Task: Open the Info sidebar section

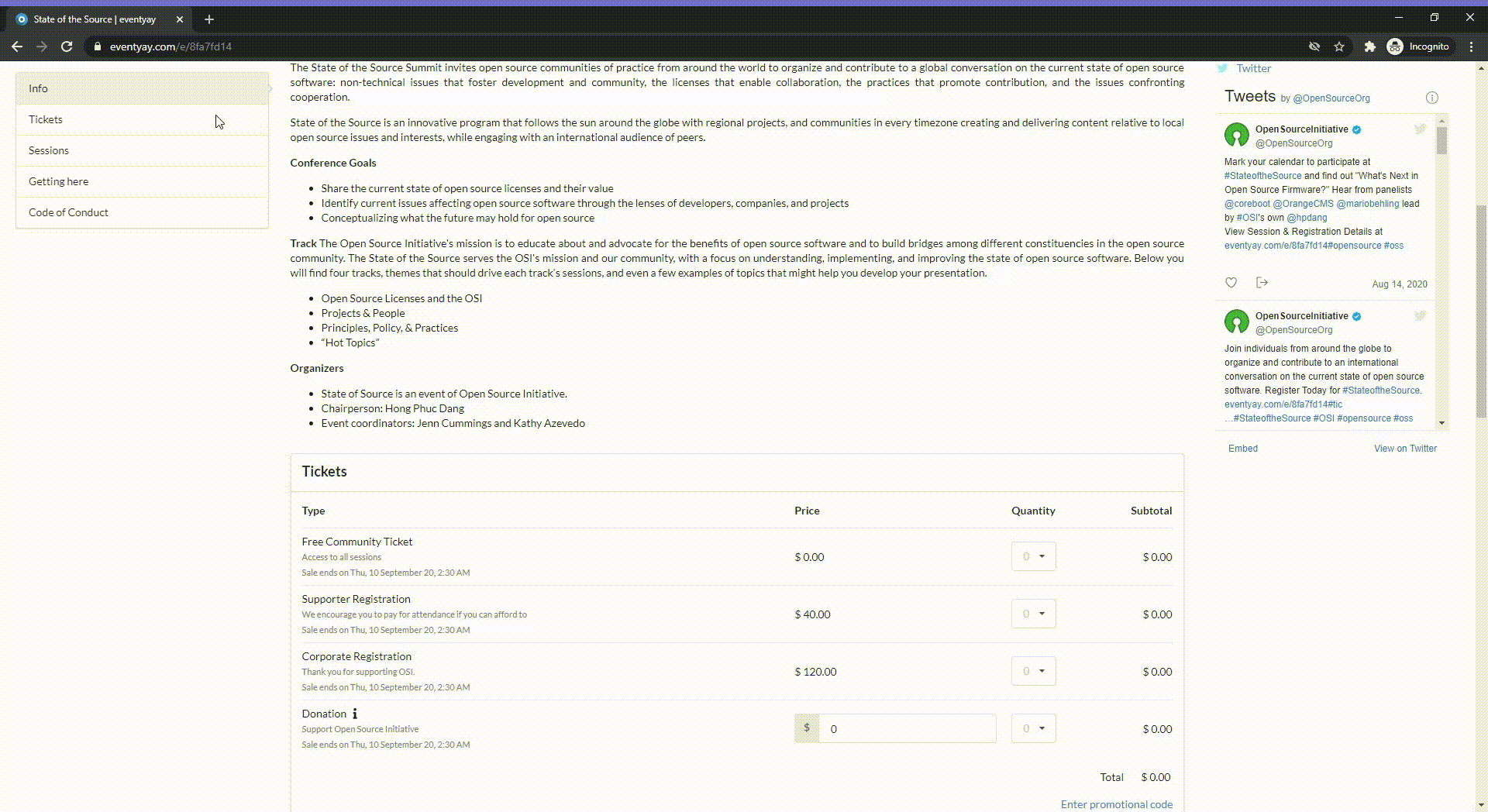Action: 142,88
